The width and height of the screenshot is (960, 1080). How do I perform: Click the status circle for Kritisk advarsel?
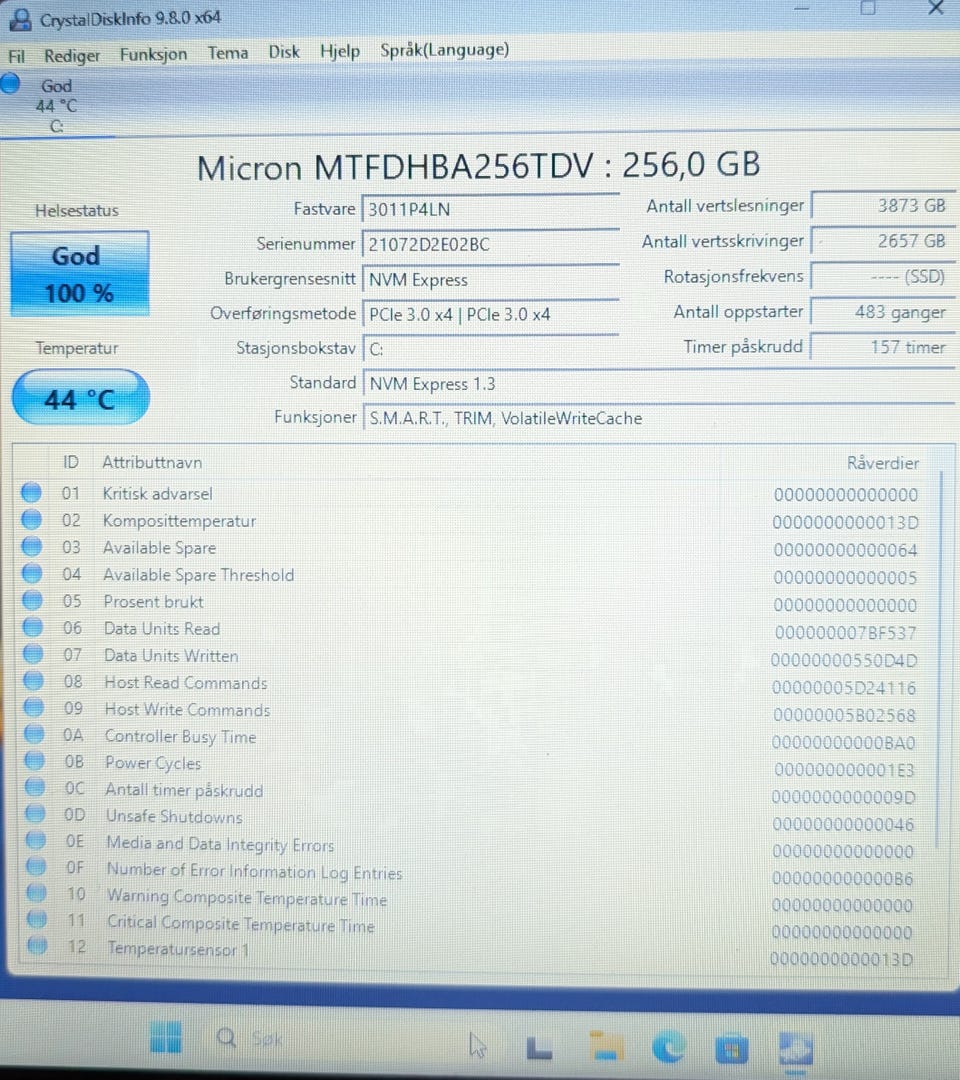tap(31, 492)
